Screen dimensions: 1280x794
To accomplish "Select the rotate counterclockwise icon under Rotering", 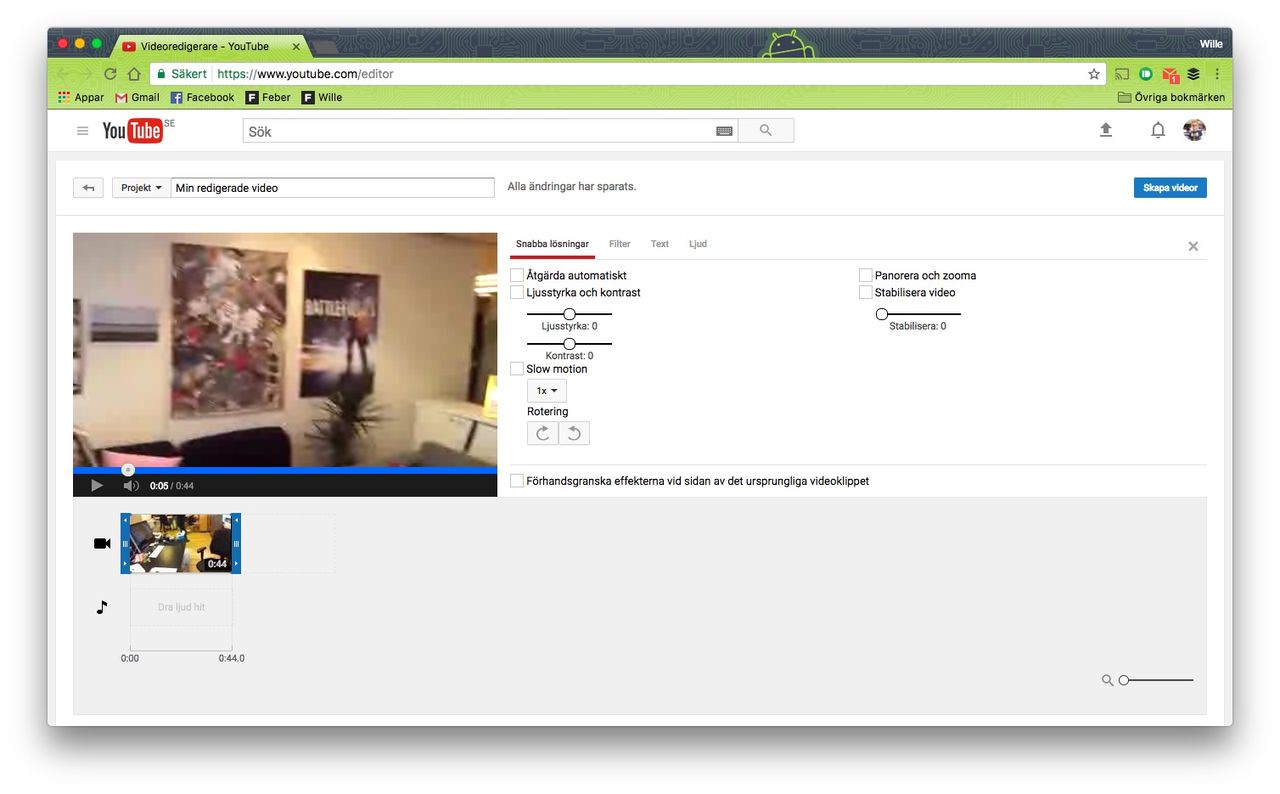I will tap(573, 432).
